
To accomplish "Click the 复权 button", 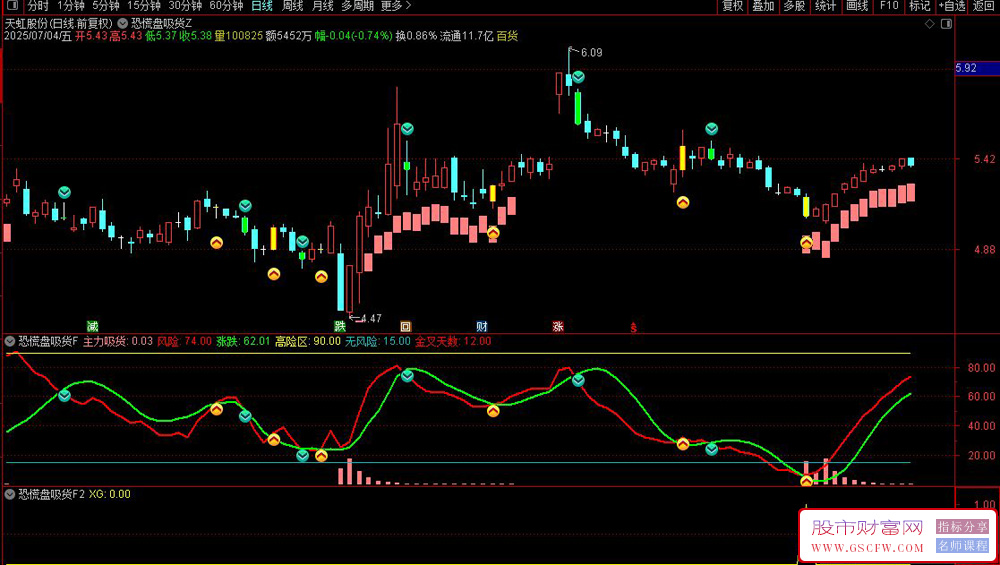I will click(x=733, y=6).
